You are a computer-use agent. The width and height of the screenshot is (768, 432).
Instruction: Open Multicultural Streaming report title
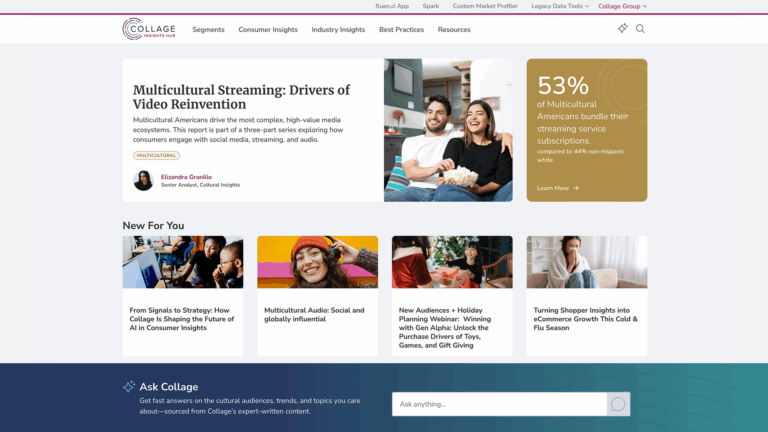click(241, 97)
